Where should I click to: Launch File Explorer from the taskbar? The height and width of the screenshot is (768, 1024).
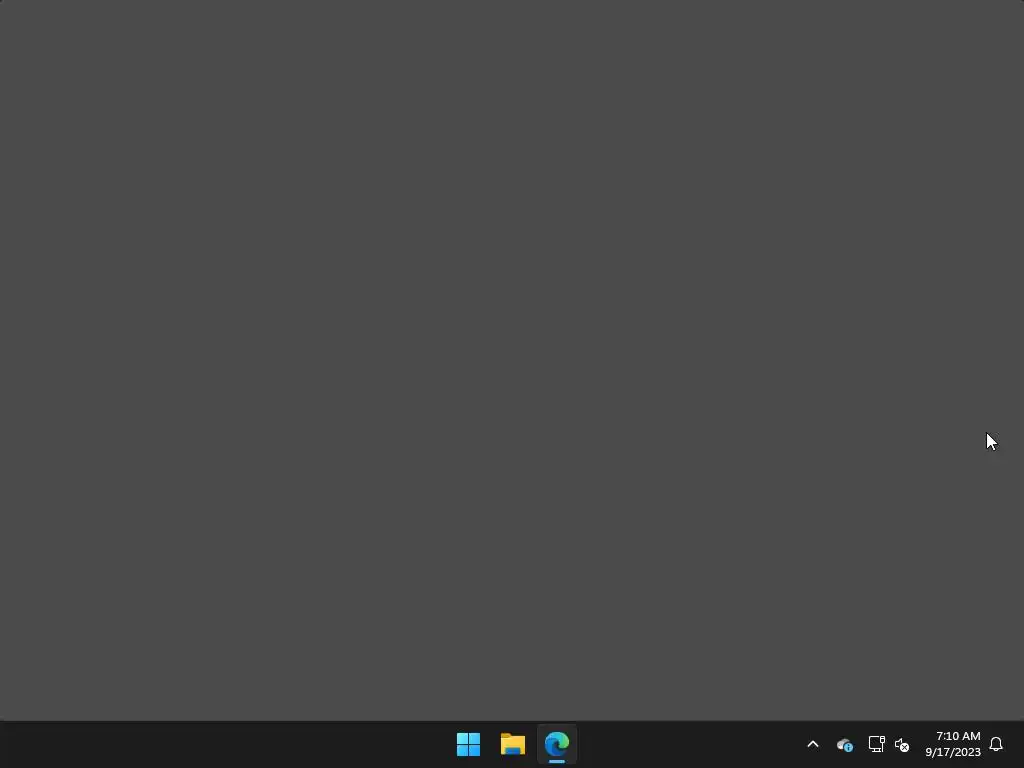(x=513, y=744)
